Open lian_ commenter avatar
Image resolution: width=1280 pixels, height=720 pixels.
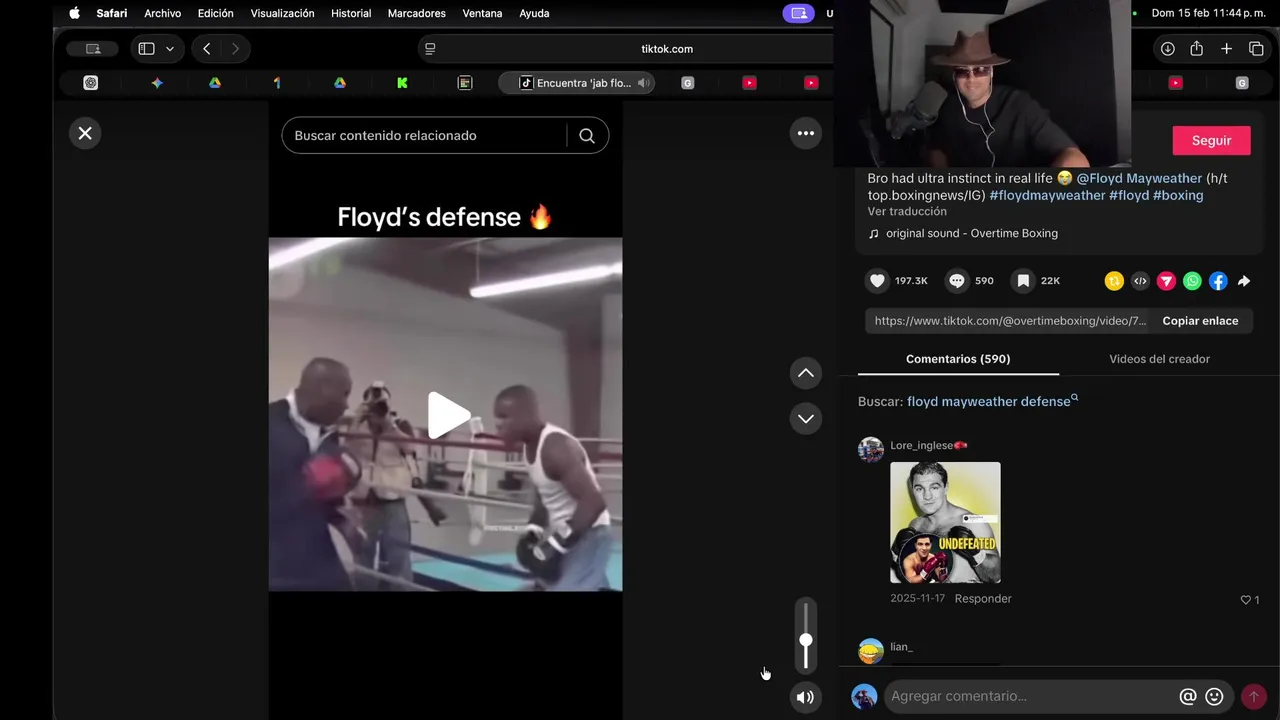point(871,651)
